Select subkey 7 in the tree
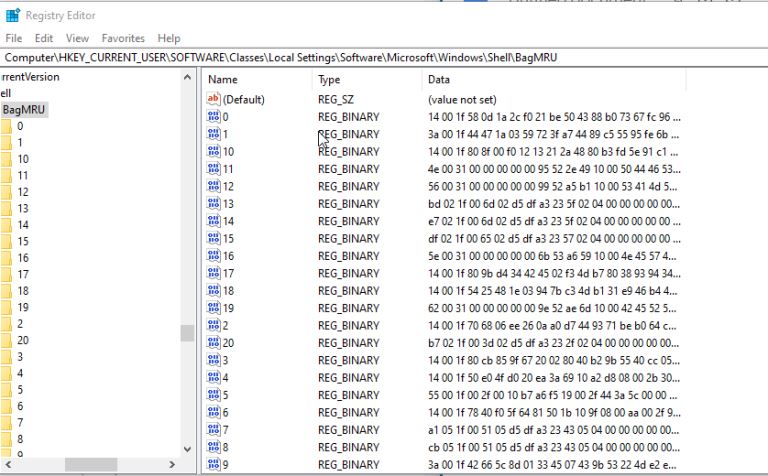 pos(20,422)
